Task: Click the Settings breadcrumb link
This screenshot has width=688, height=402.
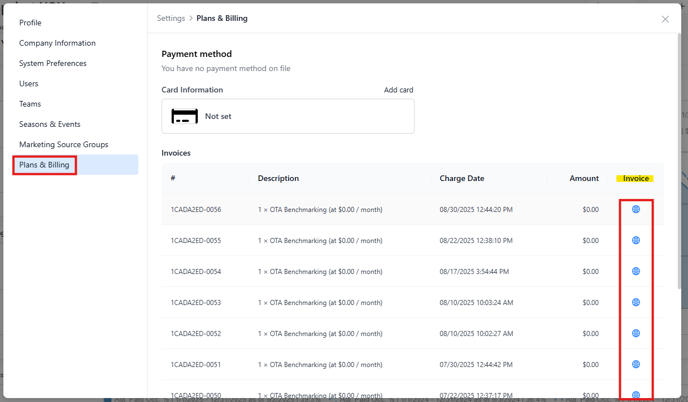Action: coord(171,18)
